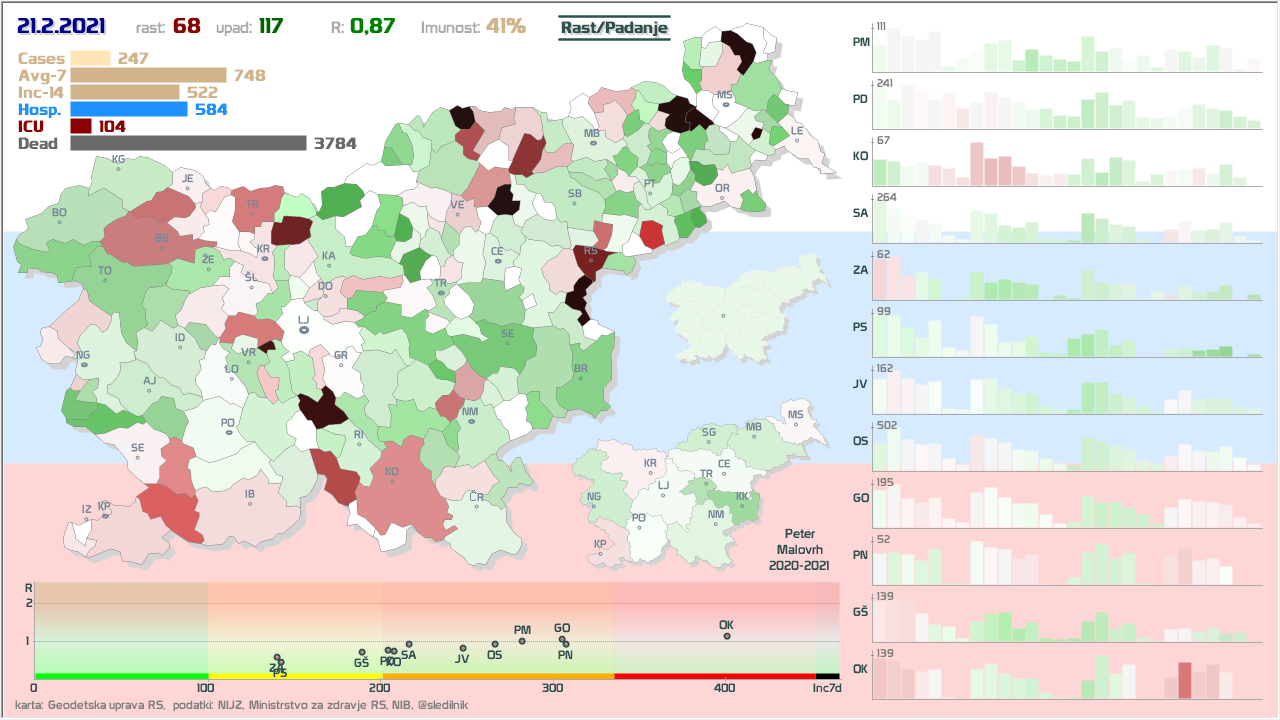
Task: Click the Avg-7 legend label
Action: 41,75
